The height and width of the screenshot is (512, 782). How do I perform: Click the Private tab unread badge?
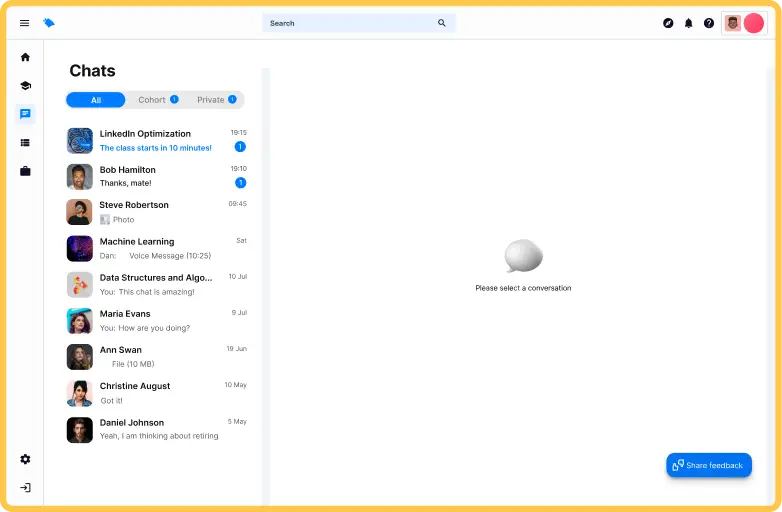[x=232, y=99]
